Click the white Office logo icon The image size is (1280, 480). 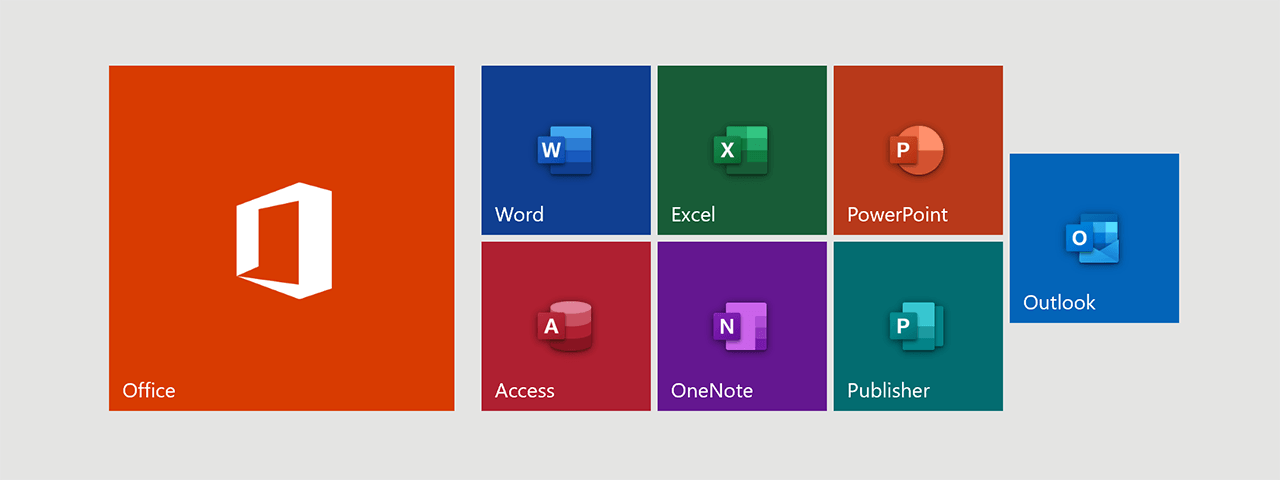pyautogui.click(x=283, y=240)
